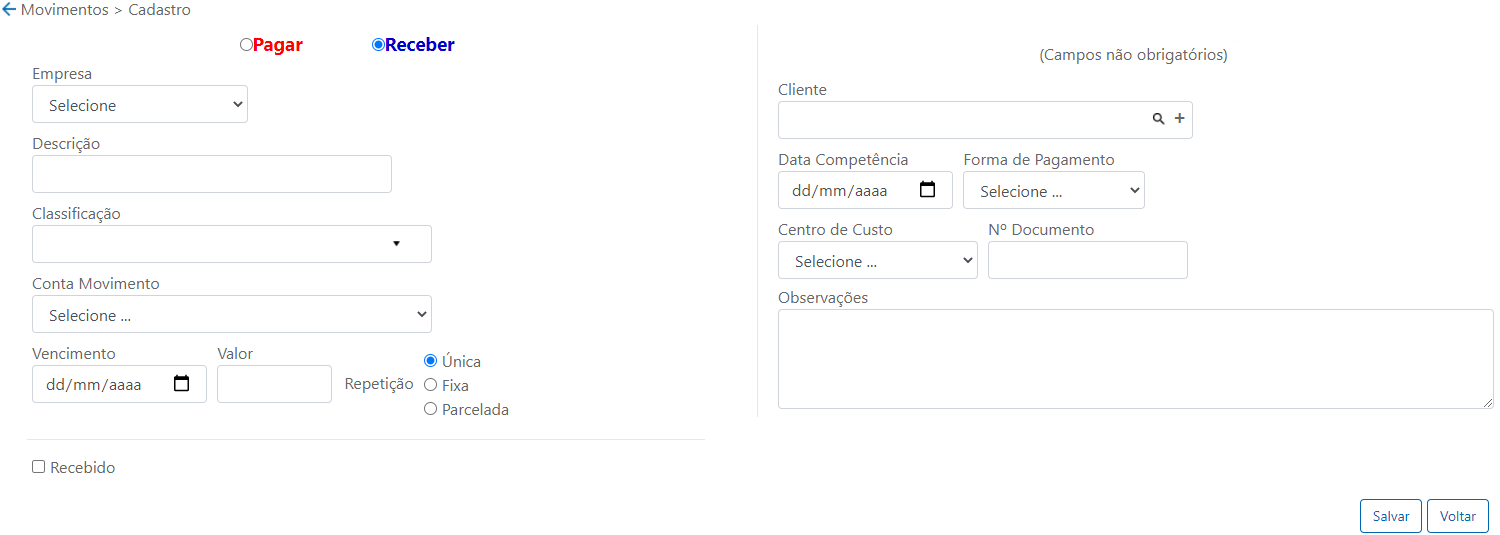
Task: Click the Movimentos breadcrumb link
Action: (65, 10)
